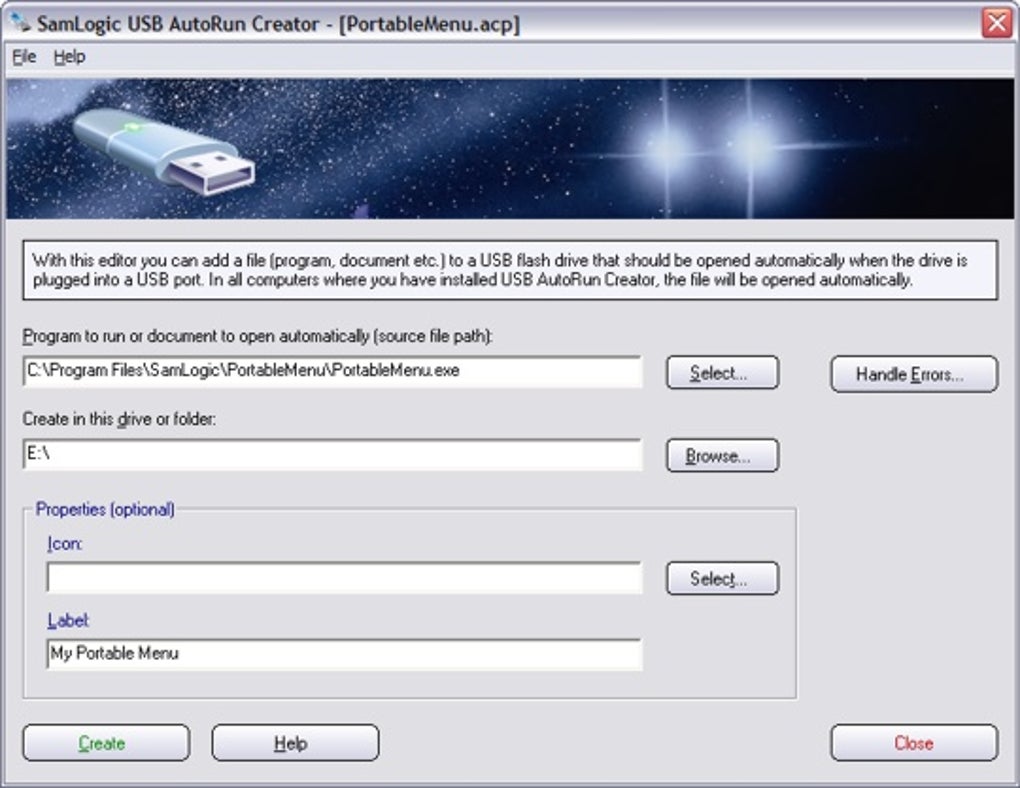Click the drive or folder field

[x=332, y=454]
